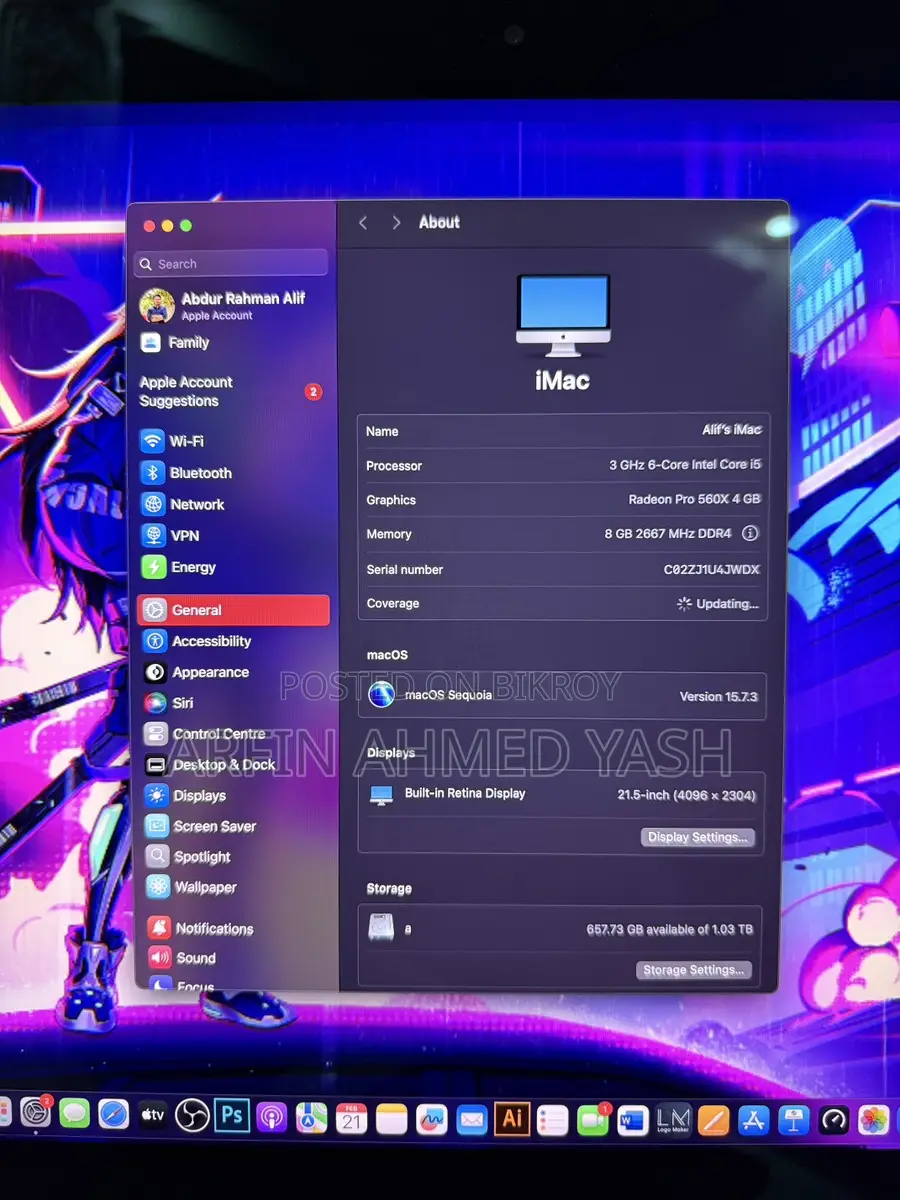900x1200 pixels.
Task: Open Podcasts from the Dock
Action: pos(271,1116)
